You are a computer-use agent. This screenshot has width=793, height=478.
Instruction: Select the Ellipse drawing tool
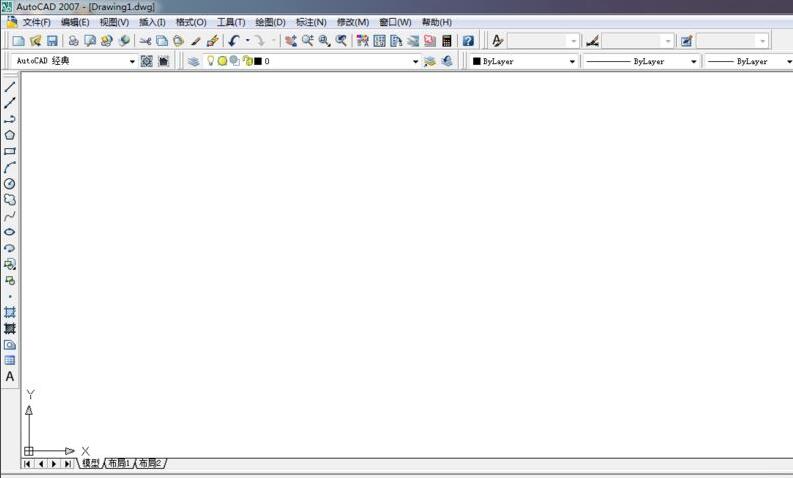click(10, 232)
